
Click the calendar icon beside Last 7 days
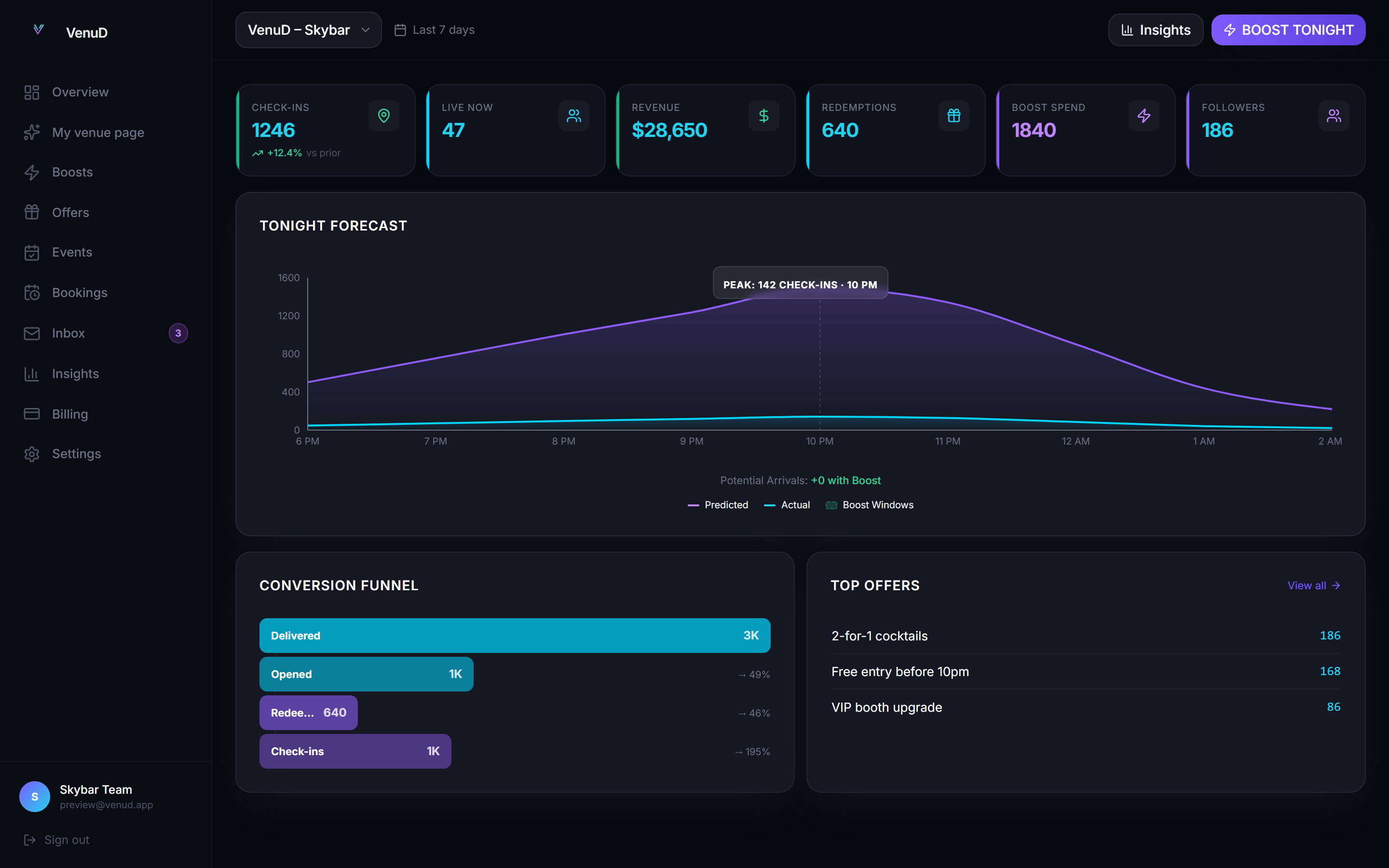pyautogui.click(x=400, y=30)
